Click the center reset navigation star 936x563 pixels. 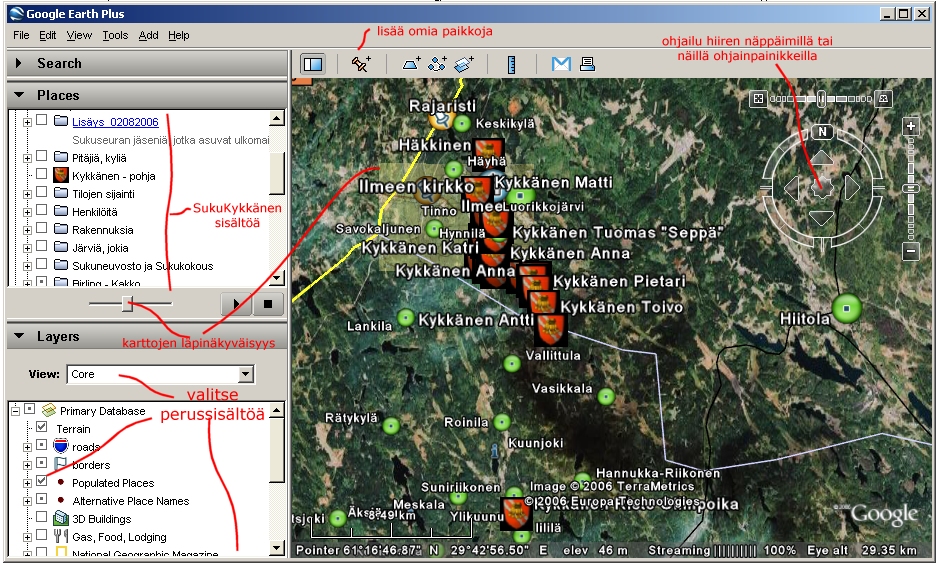(x=822, y=187)
